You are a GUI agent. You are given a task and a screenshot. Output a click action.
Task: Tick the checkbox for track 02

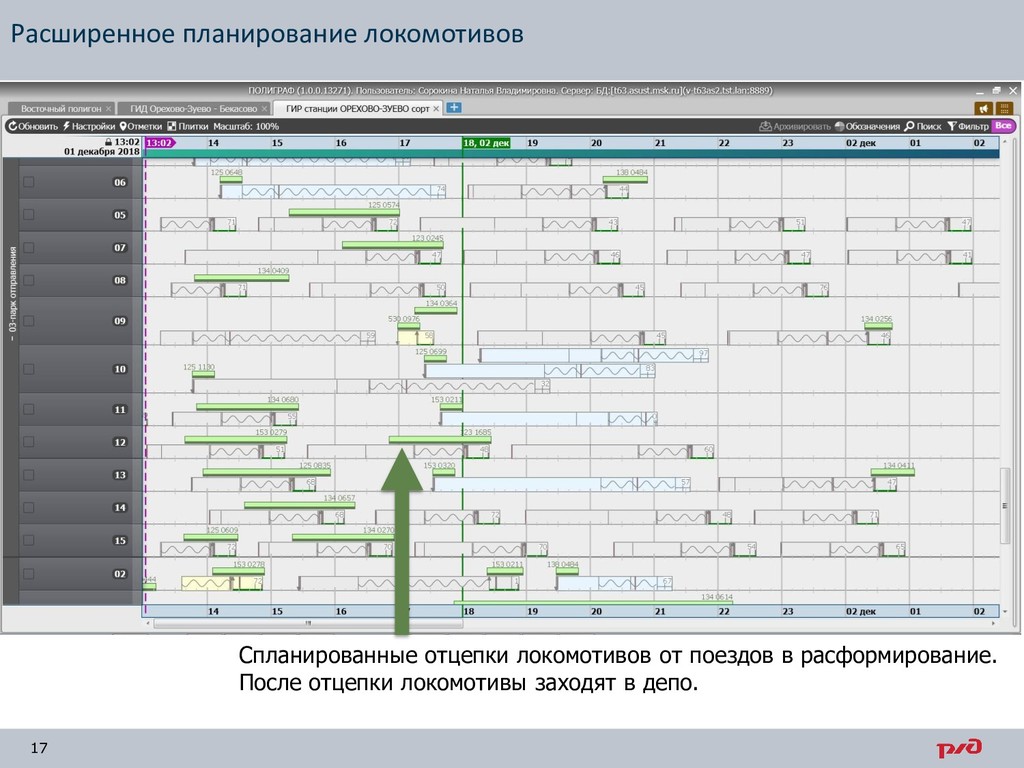pyautogui.click(x=29, y=574)
